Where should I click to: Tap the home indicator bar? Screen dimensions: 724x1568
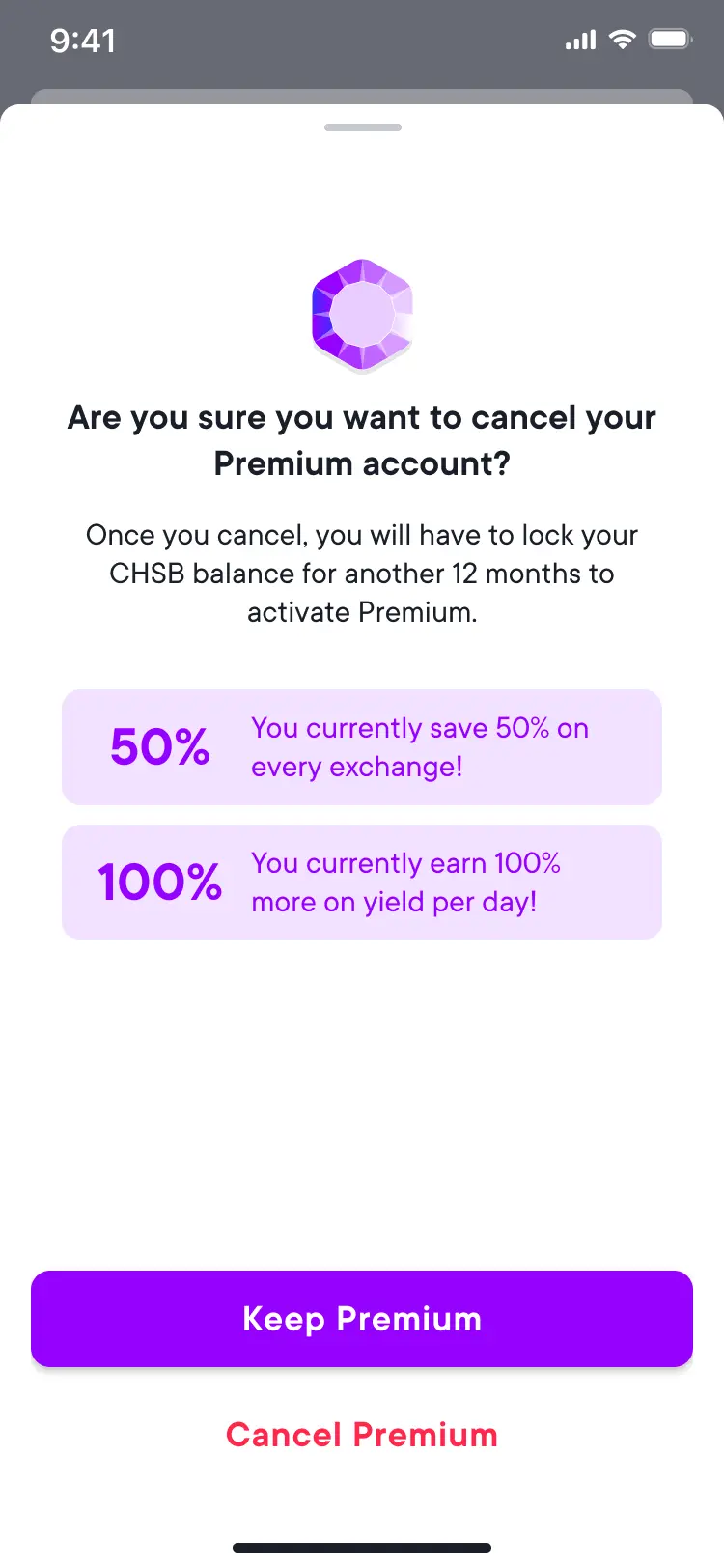pos(362,1547)
